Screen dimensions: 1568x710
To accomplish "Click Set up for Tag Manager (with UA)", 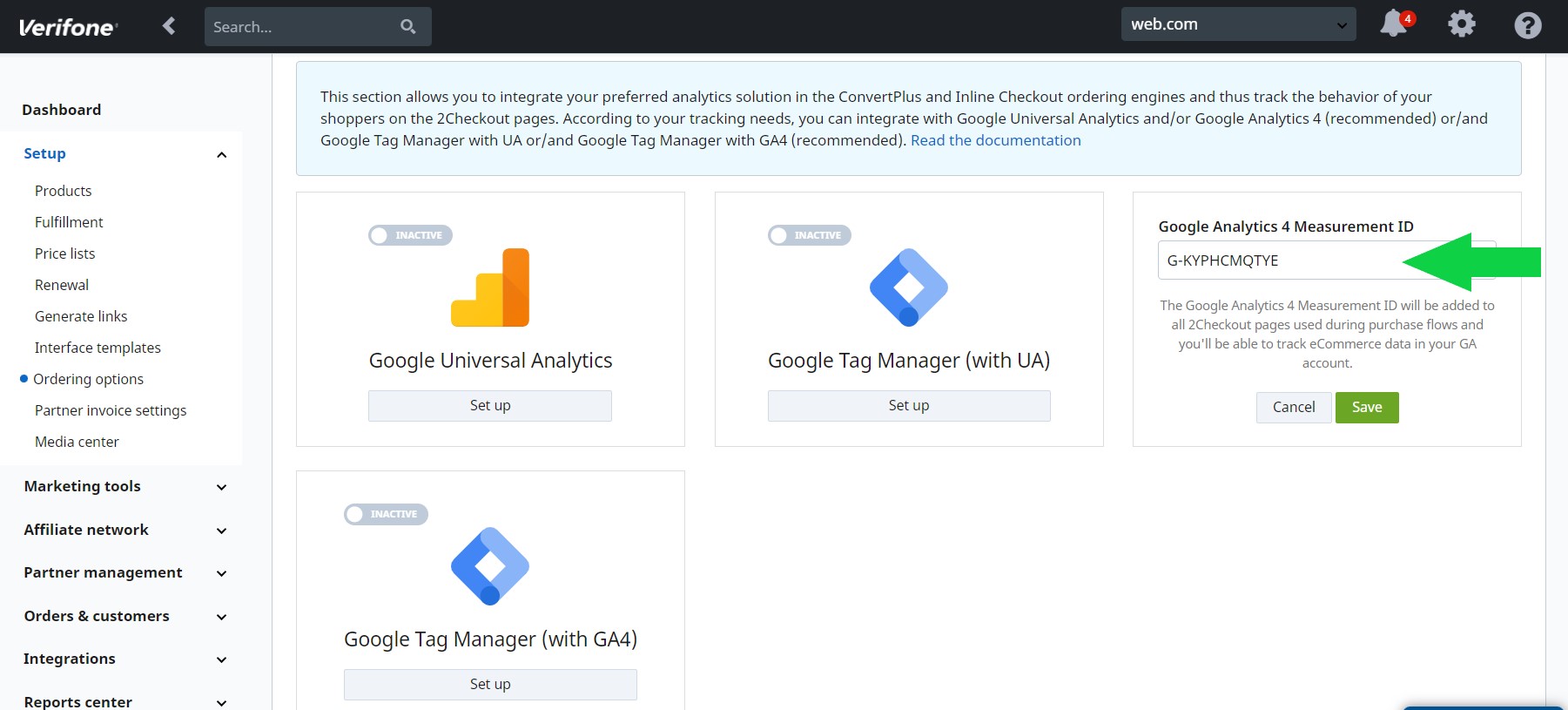I will coord(909,405).
